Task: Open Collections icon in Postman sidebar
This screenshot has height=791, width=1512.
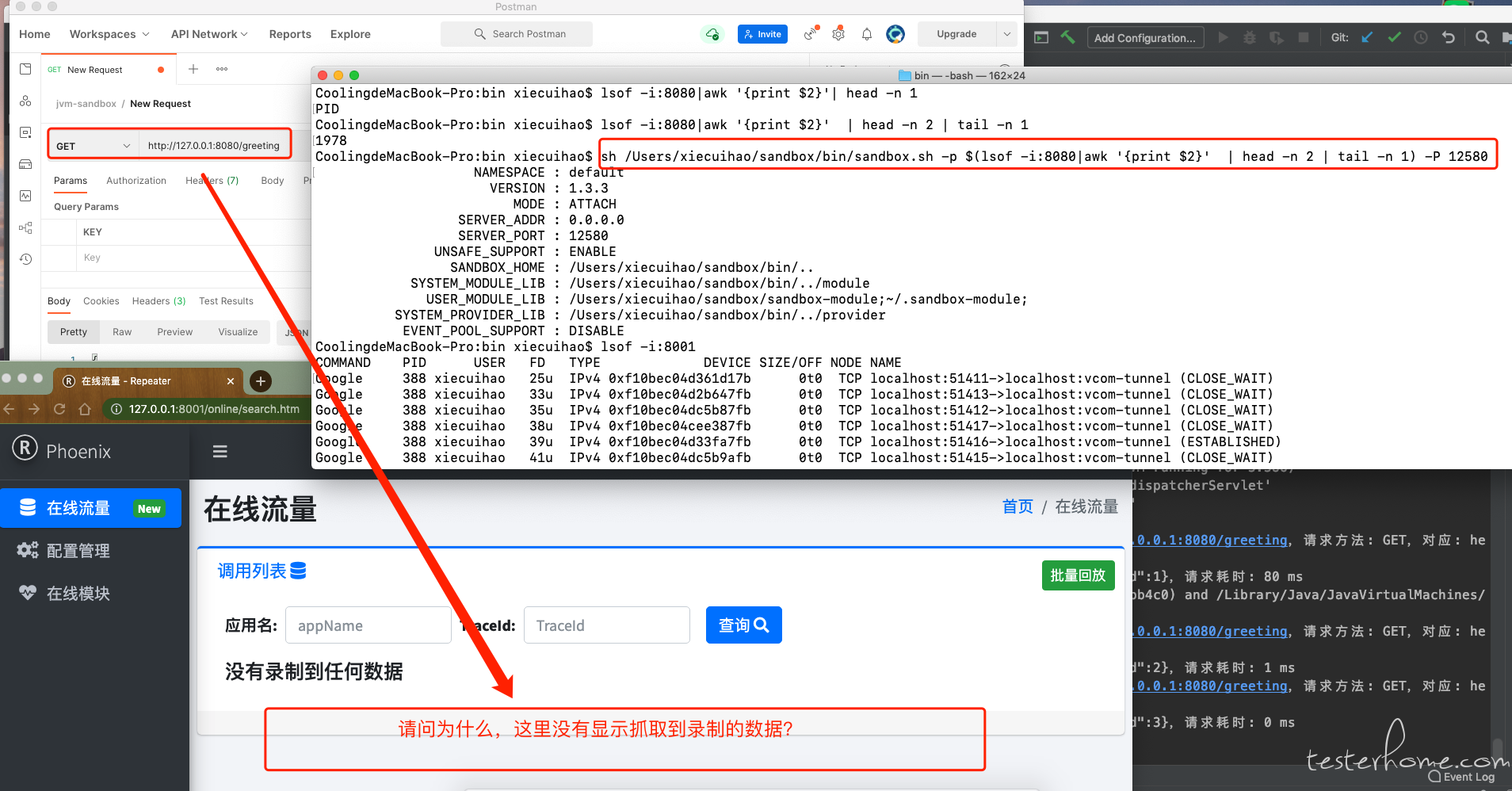Action: [25, 69]
